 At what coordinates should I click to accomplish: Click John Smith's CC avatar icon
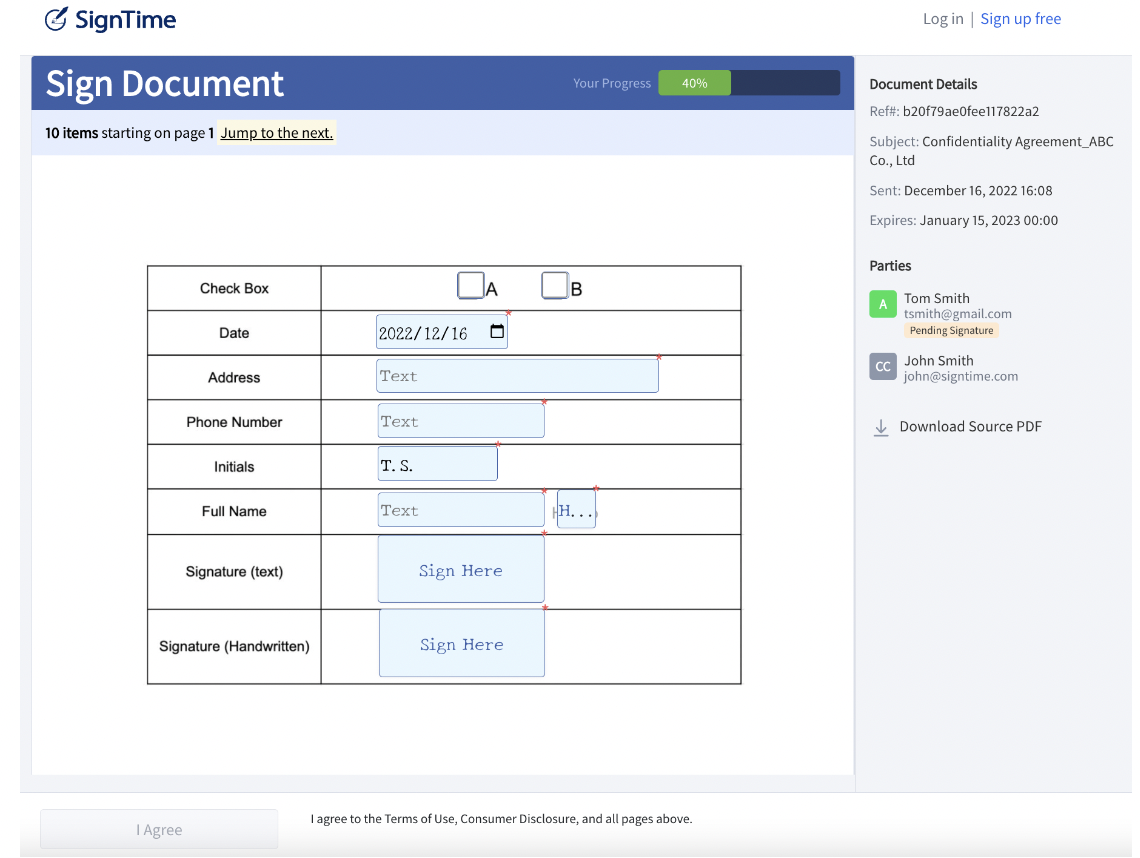[883, 367]
